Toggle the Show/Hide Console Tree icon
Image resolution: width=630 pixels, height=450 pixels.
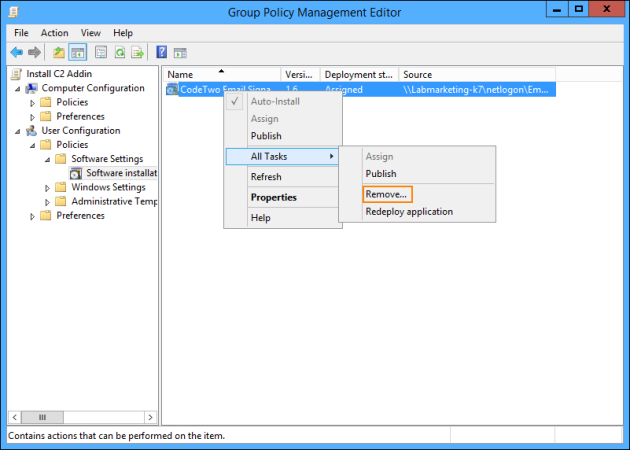78,52
